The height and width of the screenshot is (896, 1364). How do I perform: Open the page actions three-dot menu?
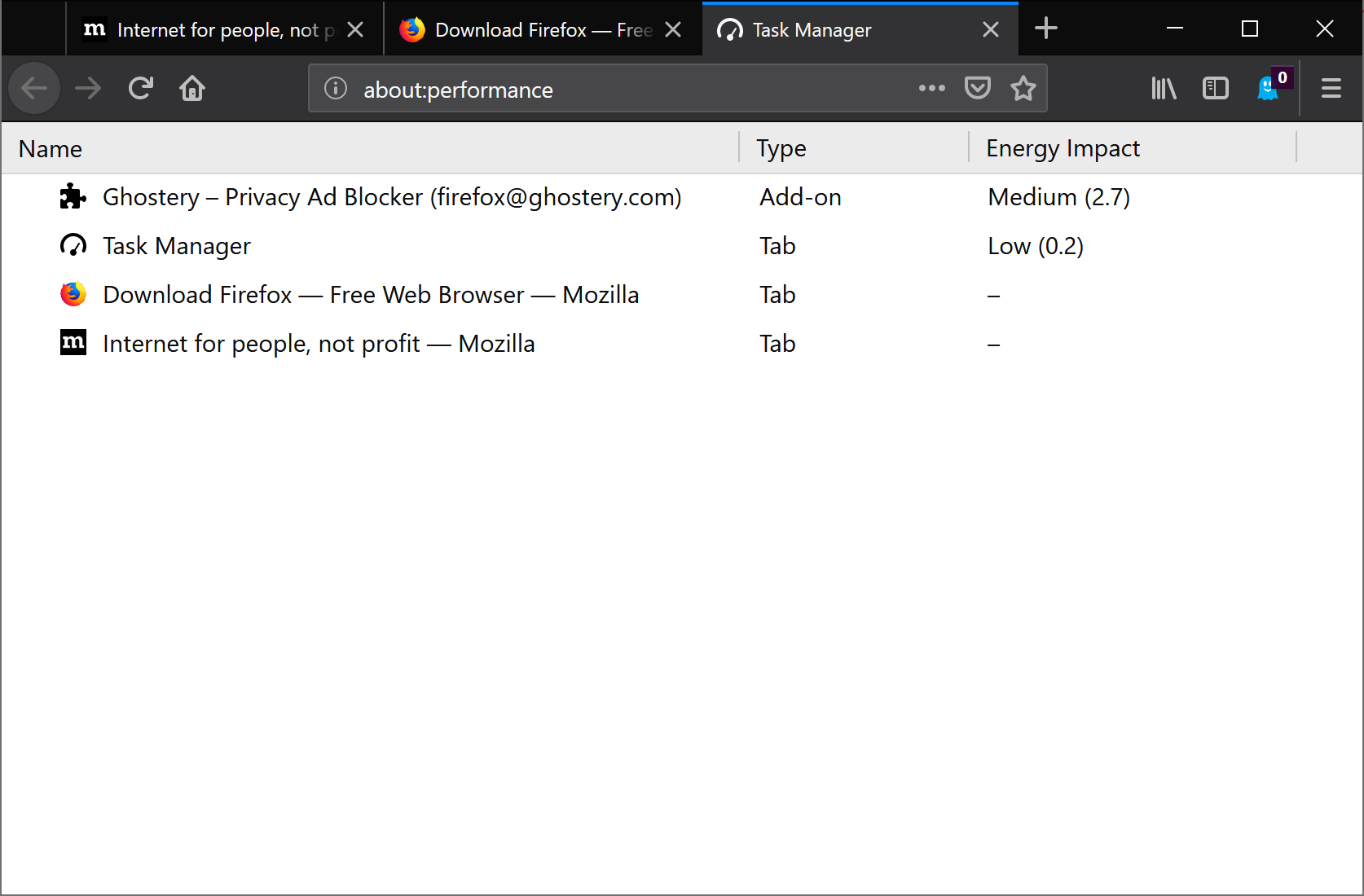932,88
